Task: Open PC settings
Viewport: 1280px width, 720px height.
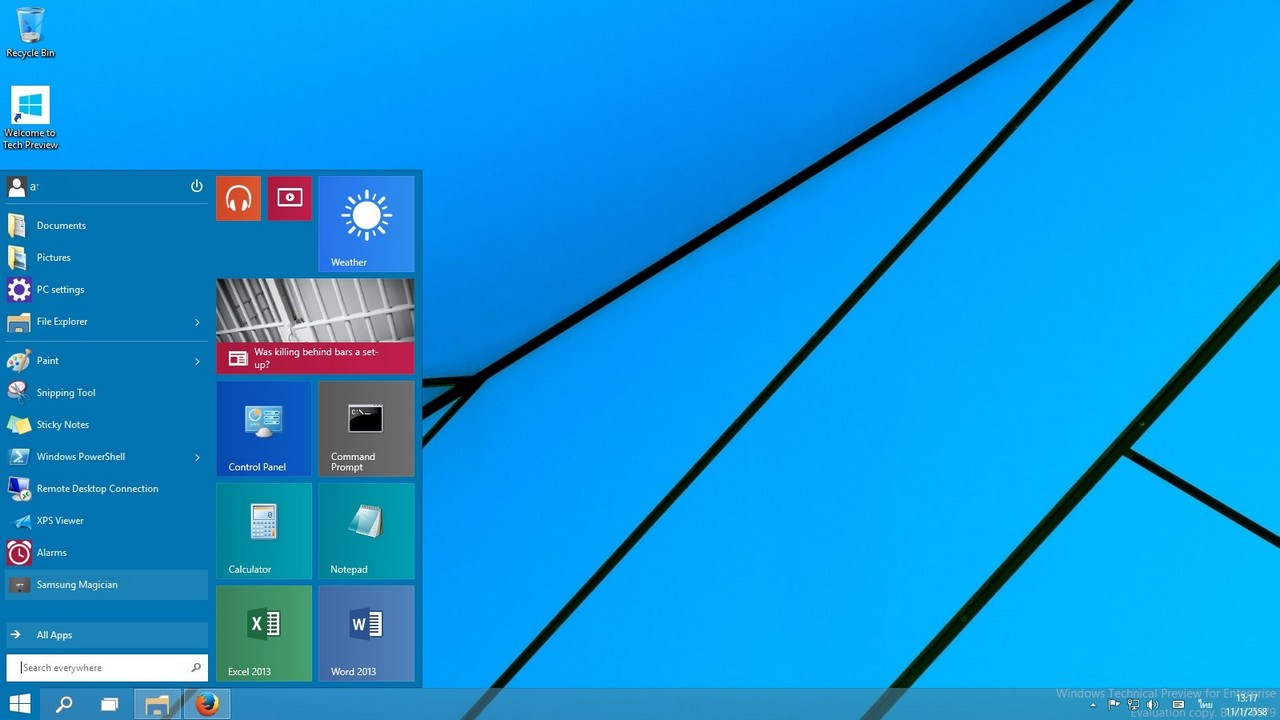Action: 106,289
